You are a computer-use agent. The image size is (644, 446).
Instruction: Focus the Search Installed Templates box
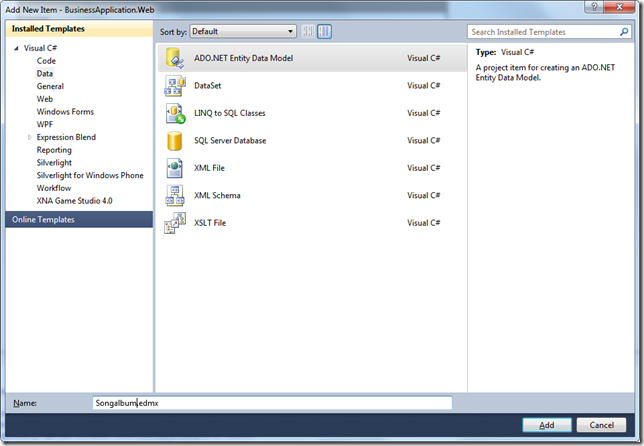[x=549, y=32]
